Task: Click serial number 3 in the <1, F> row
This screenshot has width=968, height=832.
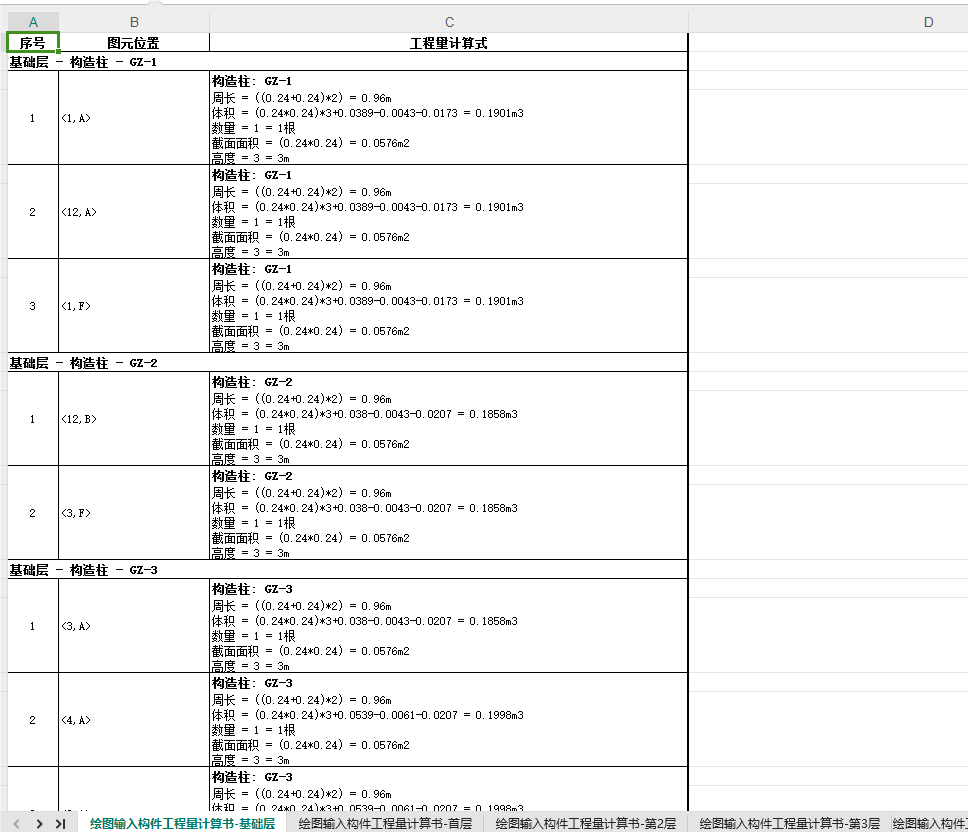Action: [x=33, y=306]
